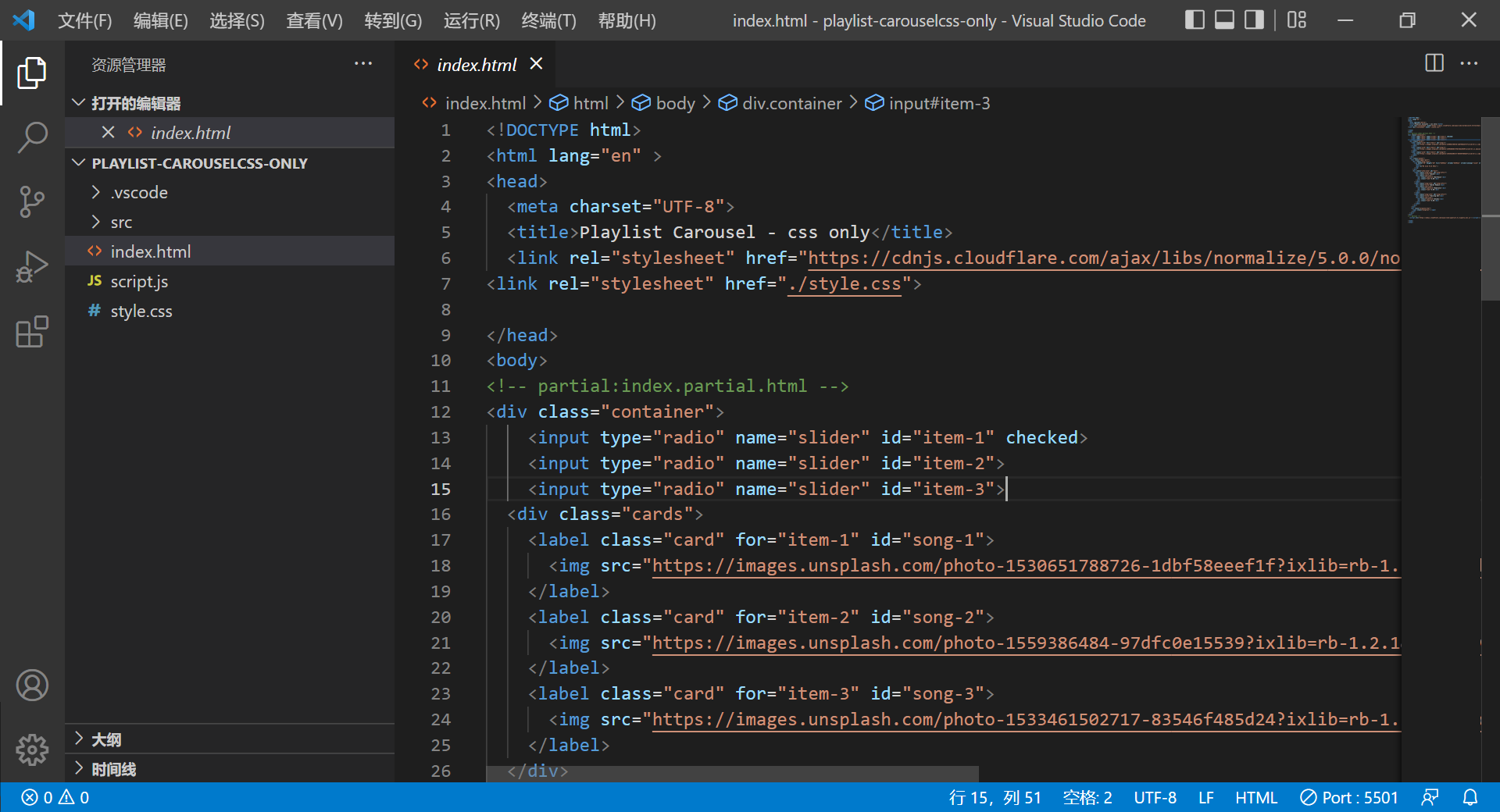Click the body breadcrumb segment

pos(664,103)
